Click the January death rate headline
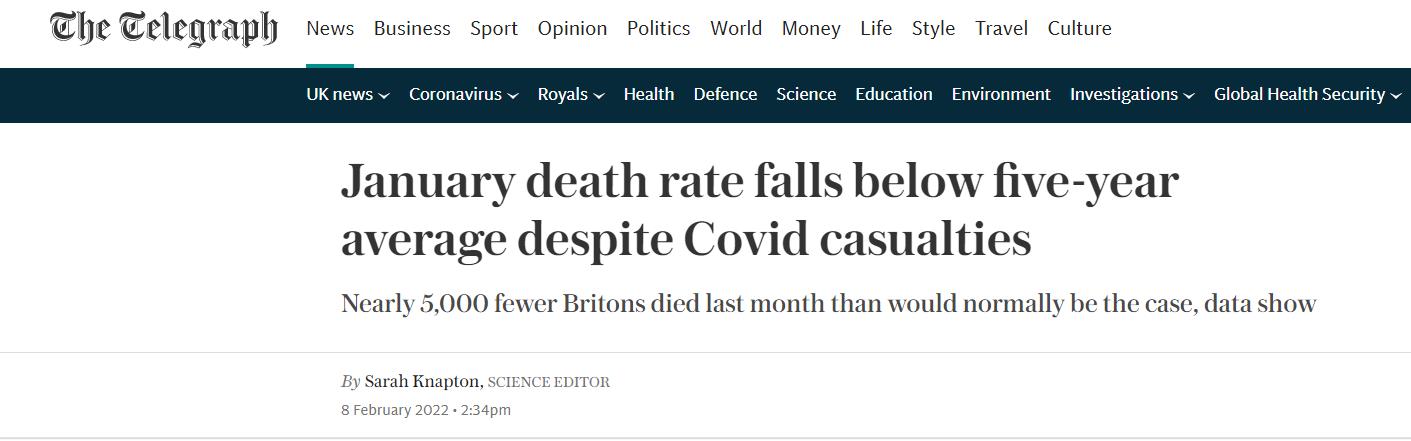Image resolution: width=1411 pixels, height=441 pixels. [x=760, y=211]
